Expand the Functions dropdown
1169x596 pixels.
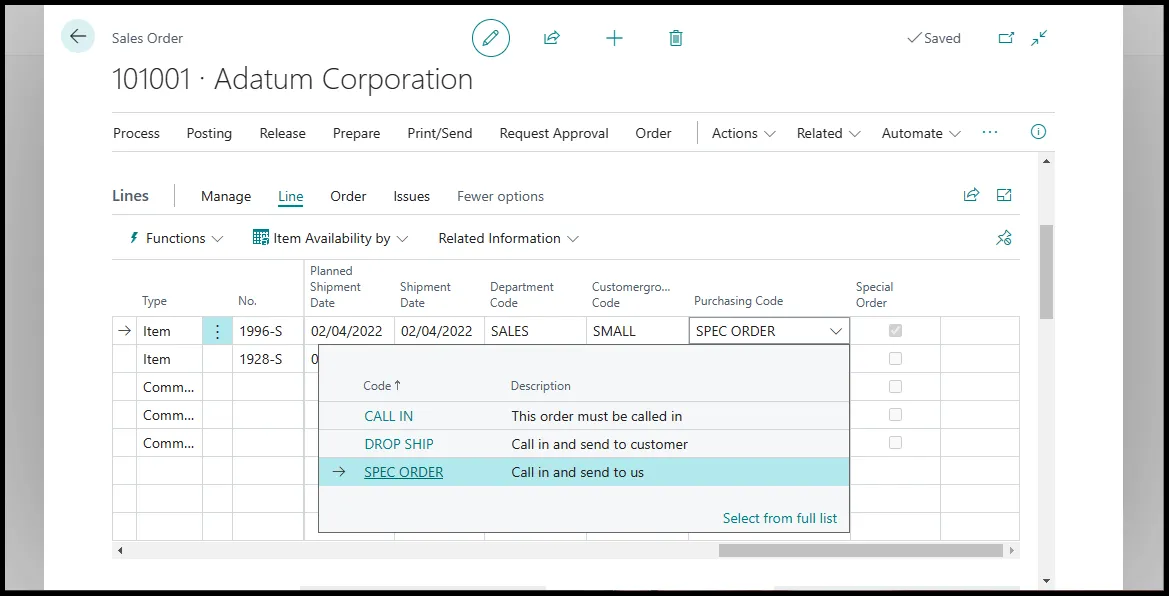click(x=176, y=239)
